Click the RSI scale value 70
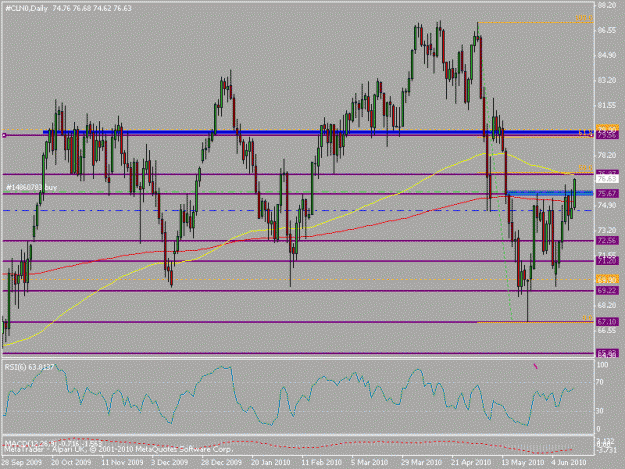The width and height of the screenshot is (625, 469). [x=600, y=382]
